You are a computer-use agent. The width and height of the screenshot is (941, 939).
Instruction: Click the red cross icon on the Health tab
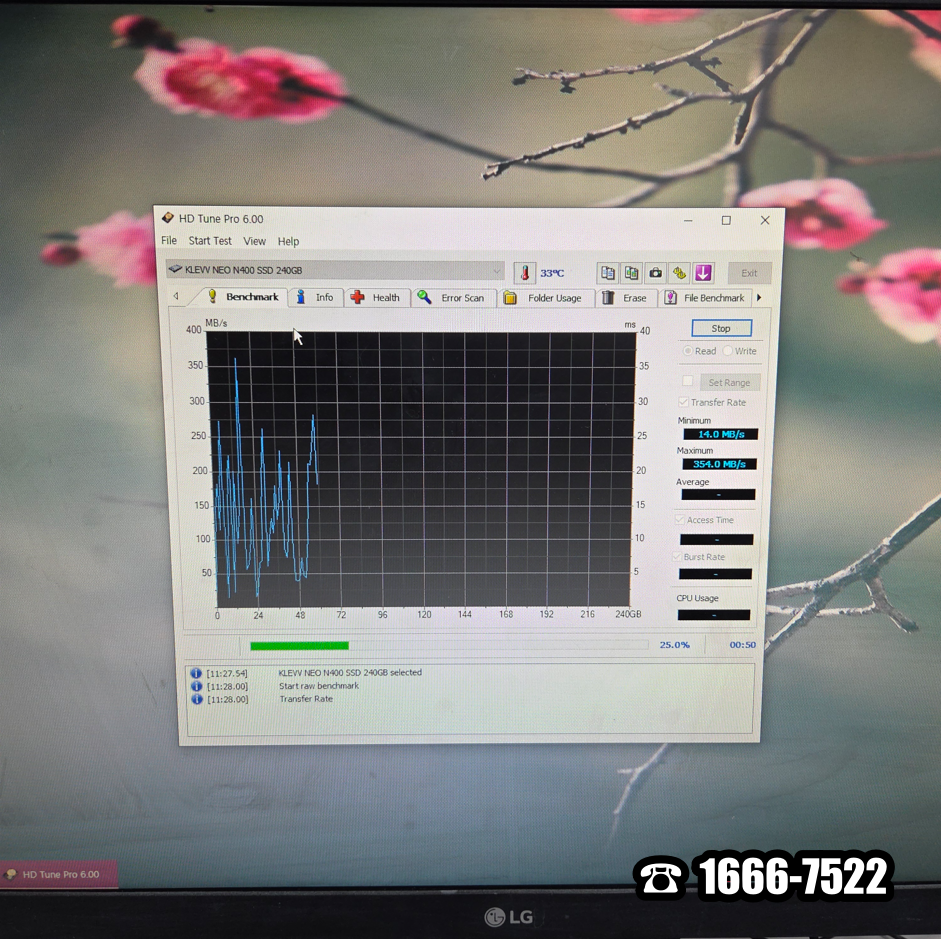[x=358, y=297]
